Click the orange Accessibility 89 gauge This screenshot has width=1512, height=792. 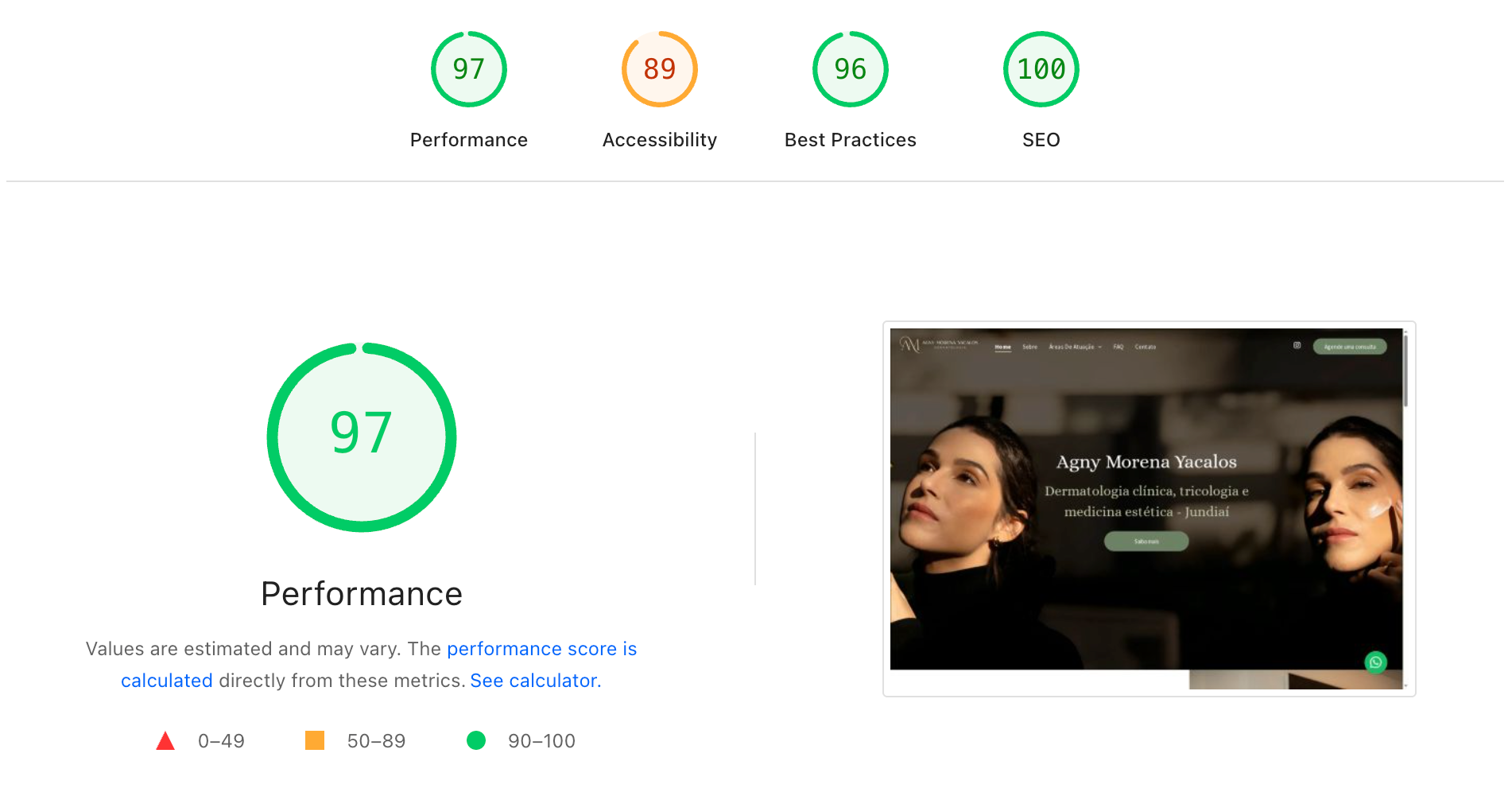coord(659,69)
